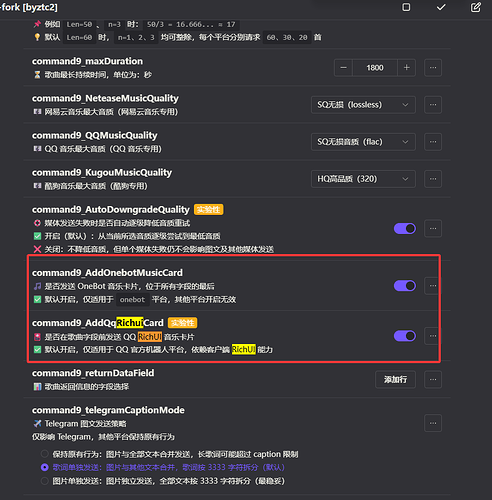Viewport: 492px width, 500px height.
Task: Click the maxDuration value field showing 1800
Action: pos(375,68)
